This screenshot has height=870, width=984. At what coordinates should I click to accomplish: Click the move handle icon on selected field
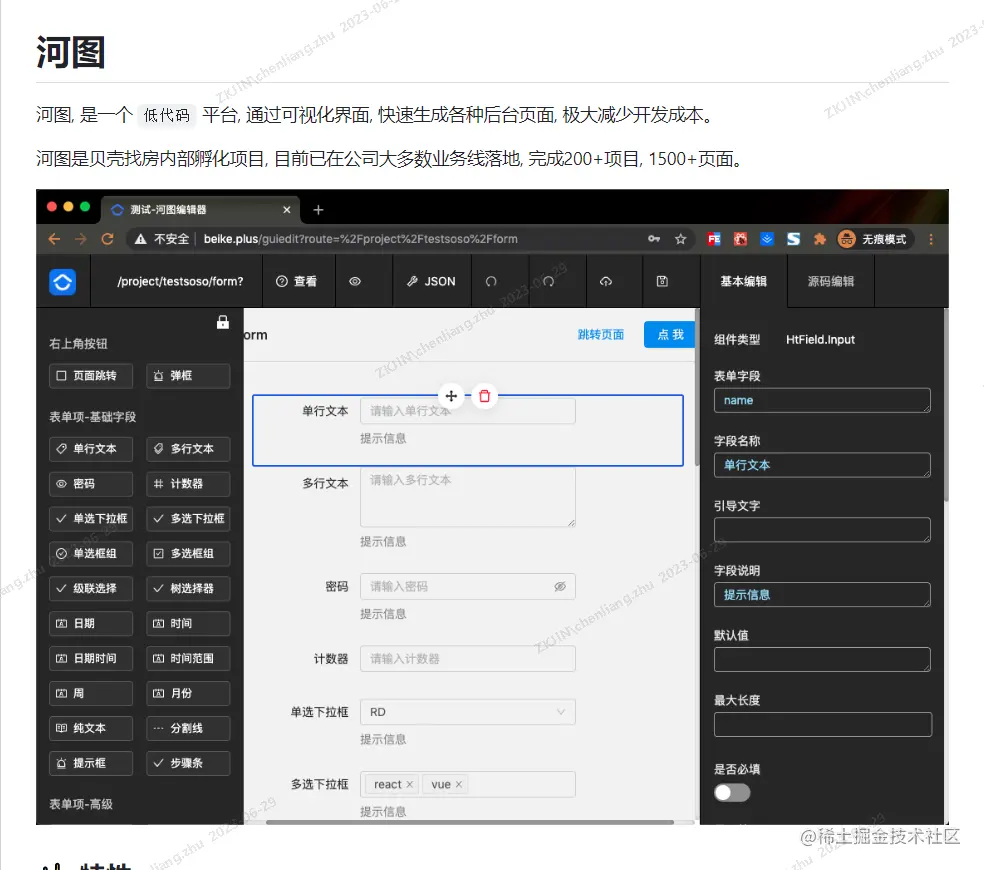click(451, 396)
